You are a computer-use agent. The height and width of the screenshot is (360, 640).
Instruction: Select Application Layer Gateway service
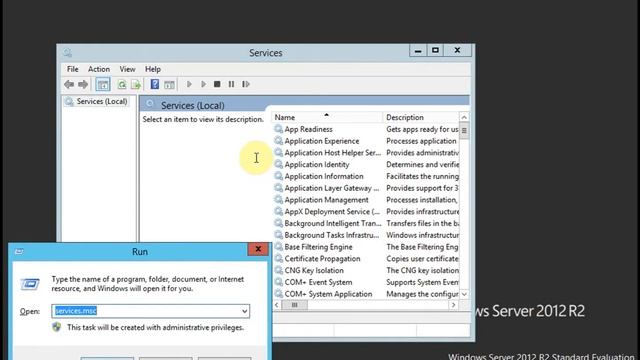pos(331,188)
